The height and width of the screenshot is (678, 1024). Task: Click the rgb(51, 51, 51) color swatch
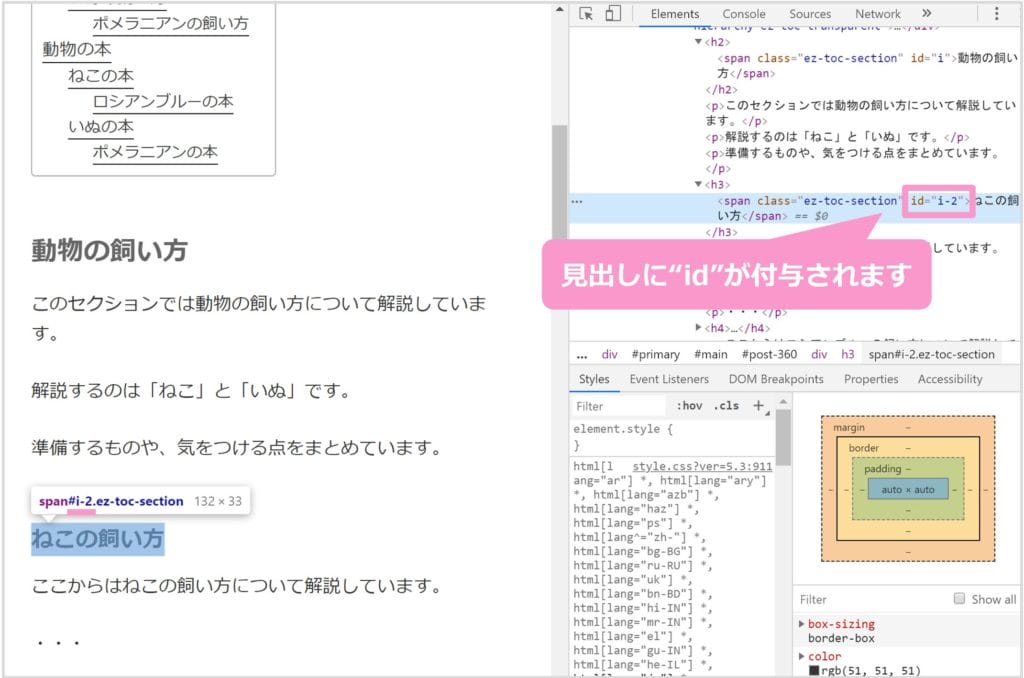point(814,671)
